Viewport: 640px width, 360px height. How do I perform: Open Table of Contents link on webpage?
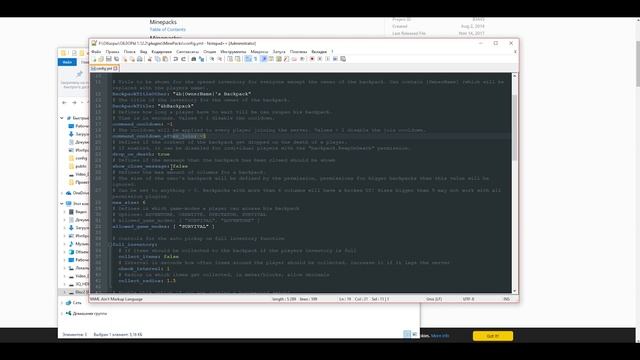[168, 29]
